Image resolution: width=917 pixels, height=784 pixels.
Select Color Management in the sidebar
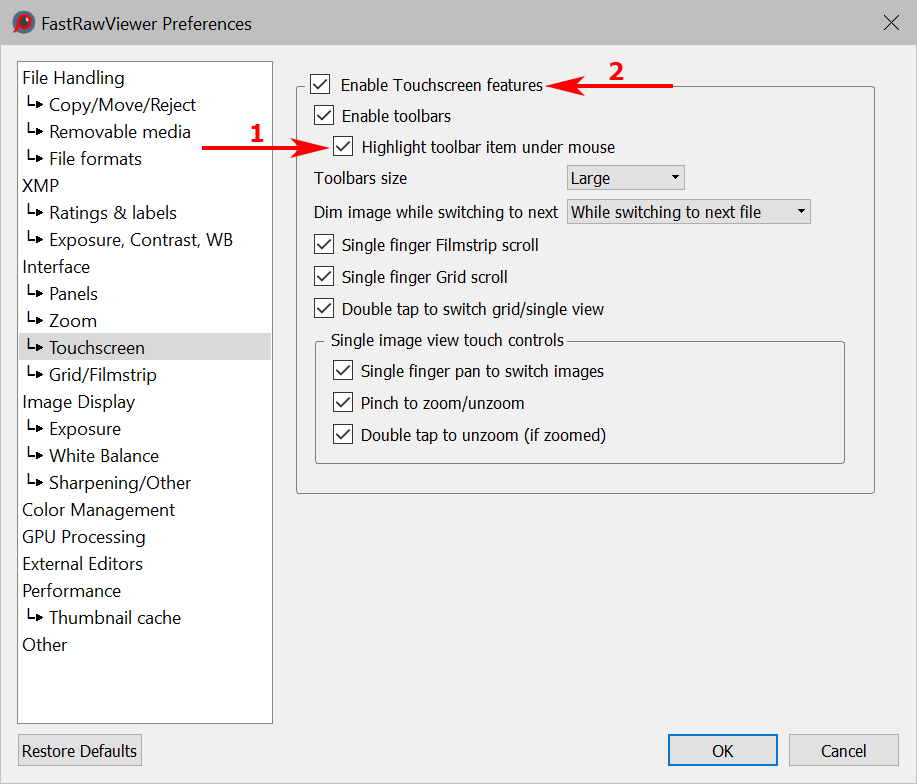98,510
